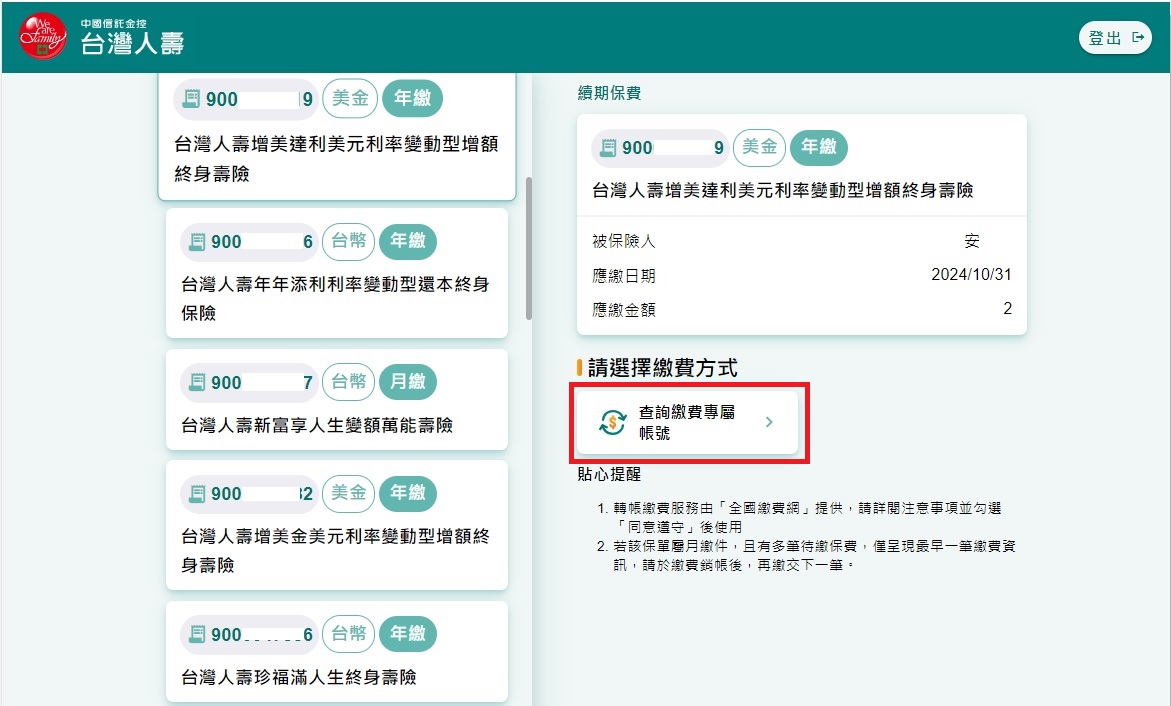
Task: Click the chevron arrow on 查詢繳費專屬帳號
Action: (x=769, y=422)
